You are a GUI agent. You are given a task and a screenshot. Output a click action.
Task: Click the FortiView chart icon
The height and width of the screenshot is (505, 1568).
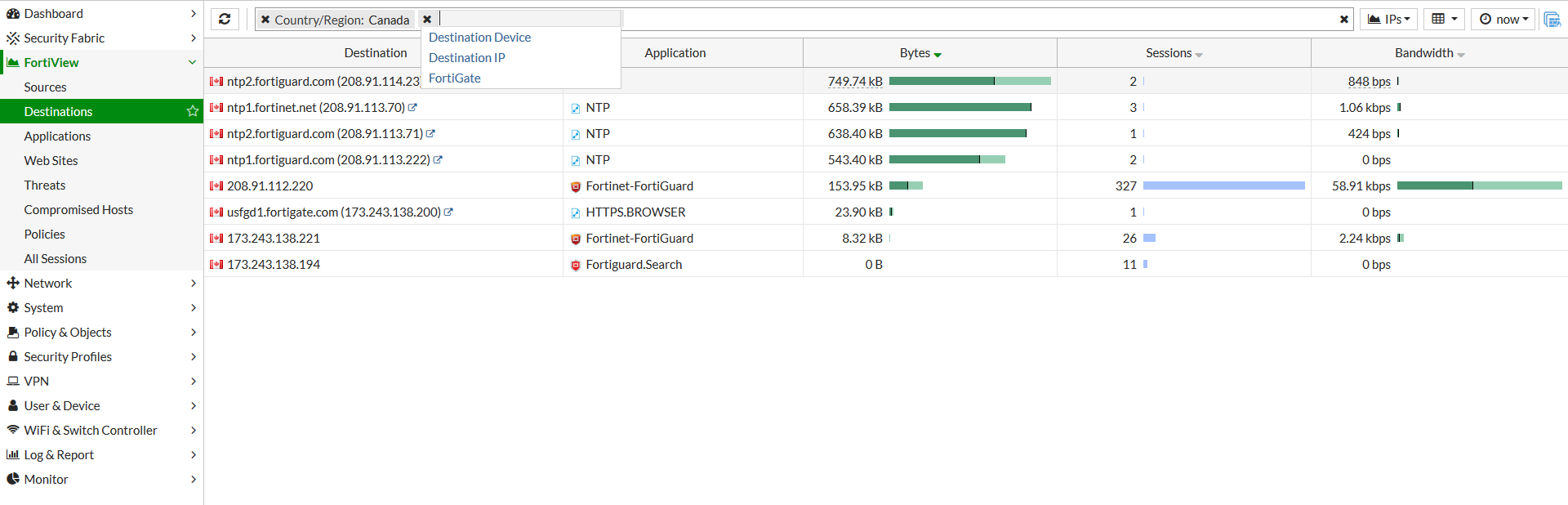pyautogui.click(x=13, y=62)
